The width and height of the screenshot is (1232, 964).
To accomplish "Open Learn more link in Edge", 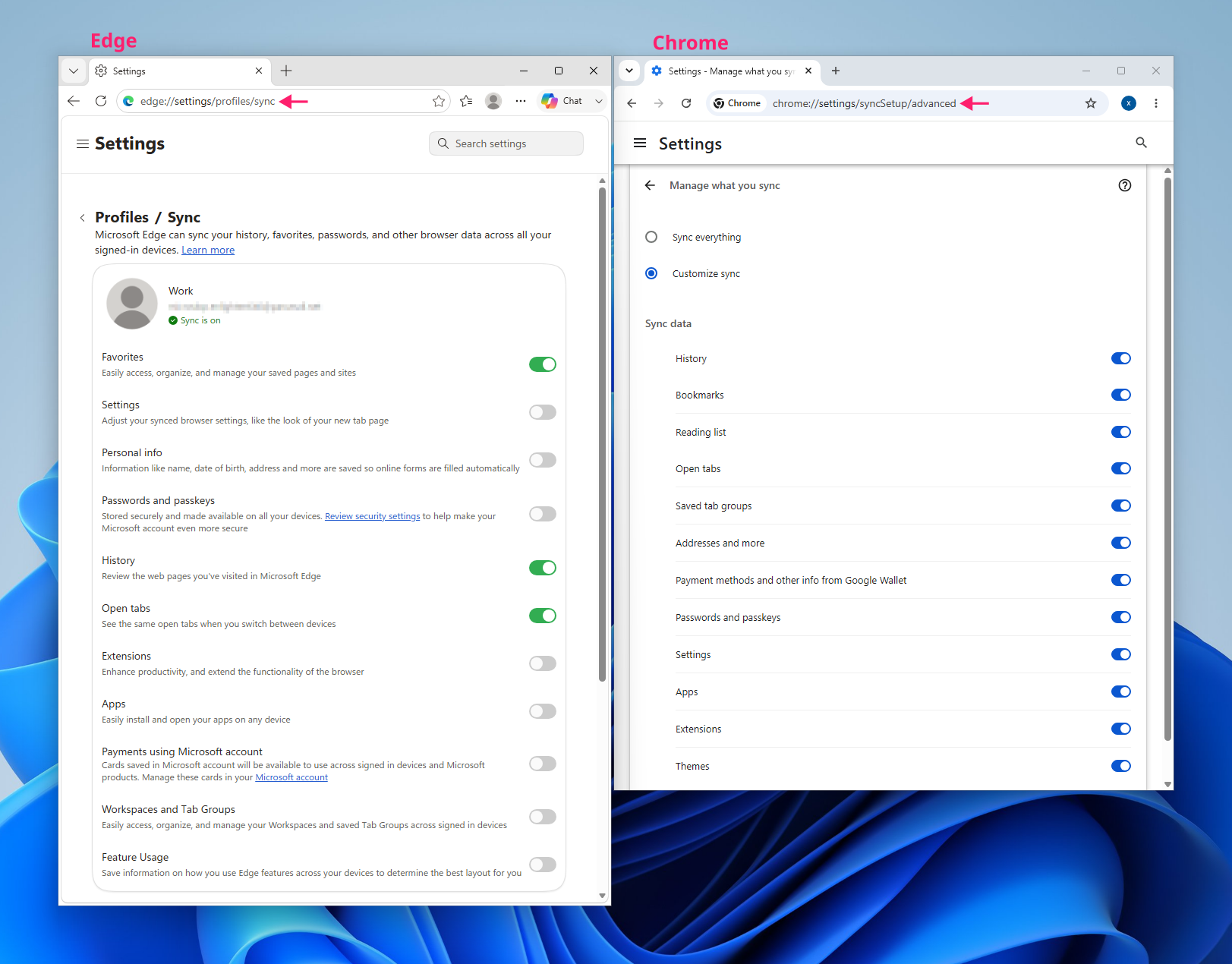I will point(208,250).
